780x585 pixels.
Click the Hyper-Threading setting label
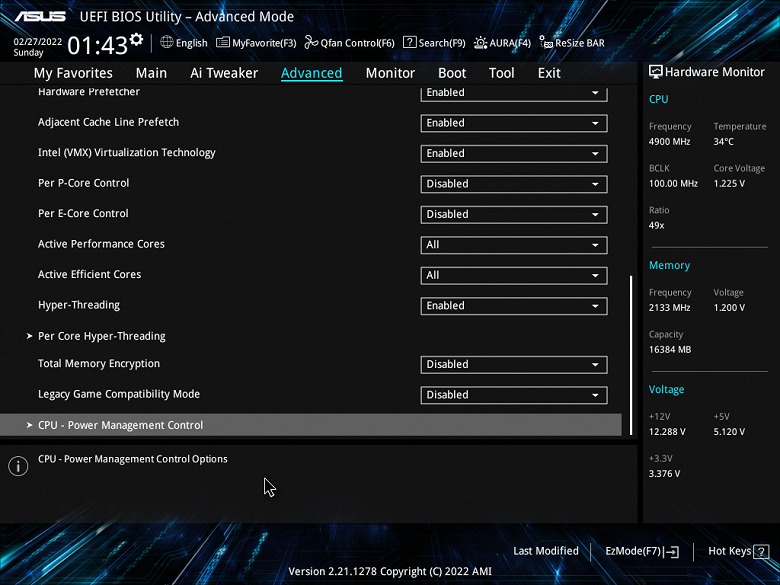pyautogui.click(x=79, y=305)
